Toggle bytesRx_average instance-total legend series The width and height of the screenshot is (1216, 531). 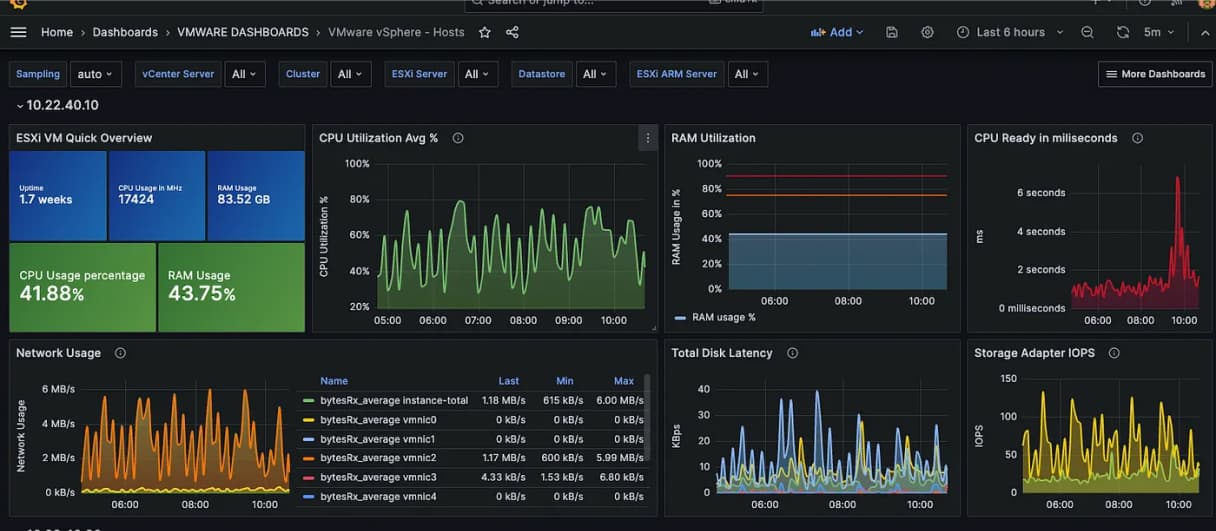[393, 400]
